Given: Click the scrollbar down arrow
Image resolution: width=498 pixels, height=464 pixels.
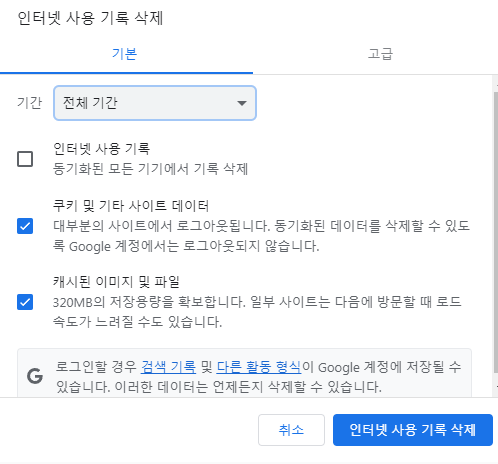Looking at the screenshot, I should click(x=496, y=386).
